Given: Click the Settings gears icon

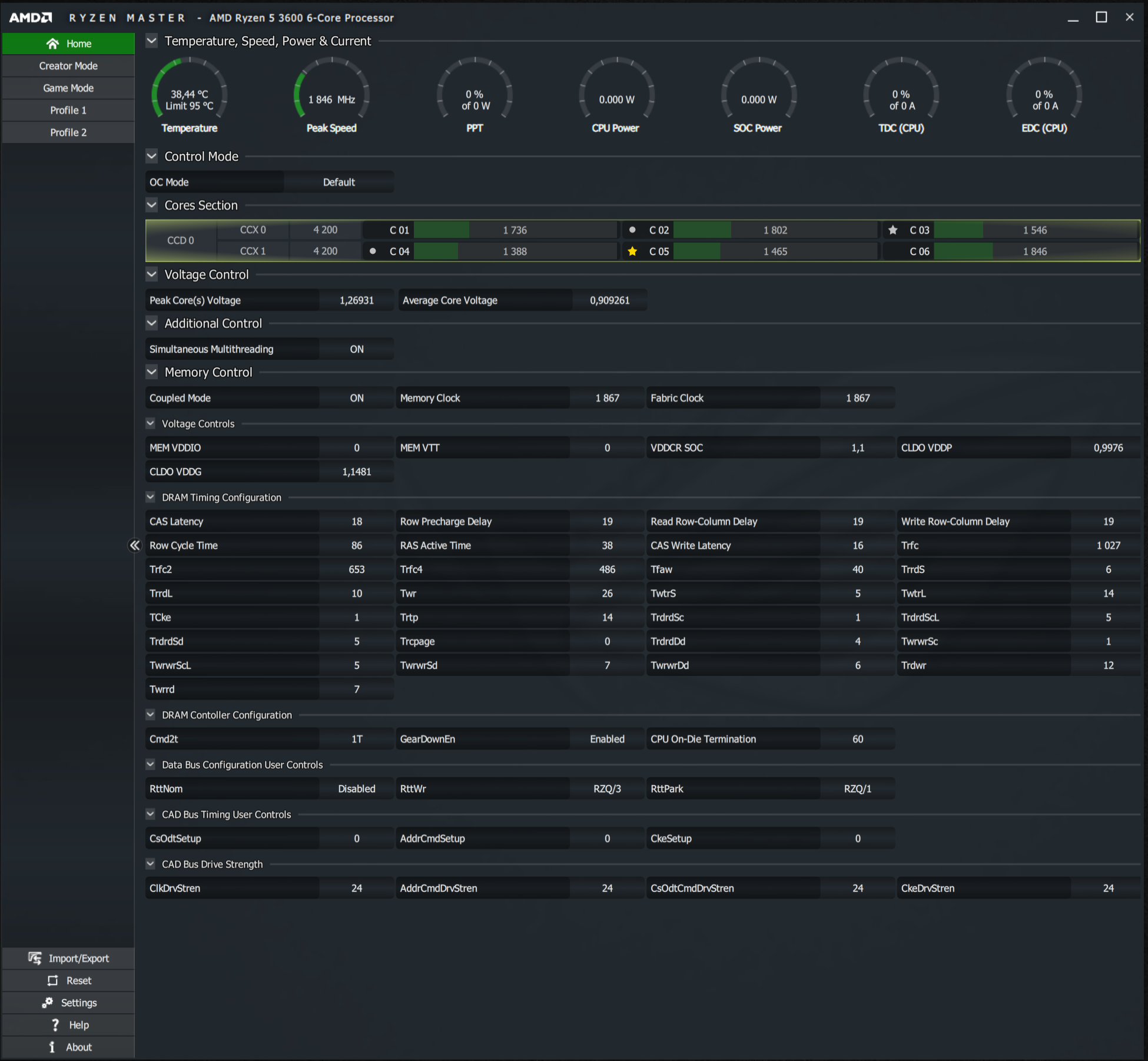Looking at the screenshot, I should [48, 1002].
